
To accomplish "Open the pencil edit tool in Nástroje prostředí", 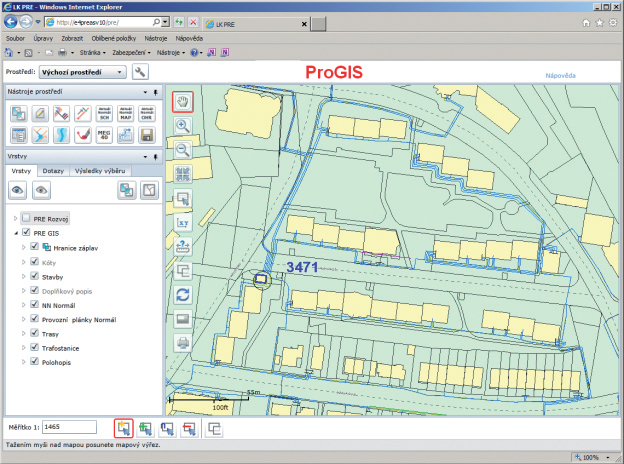I will click(40, 114).
